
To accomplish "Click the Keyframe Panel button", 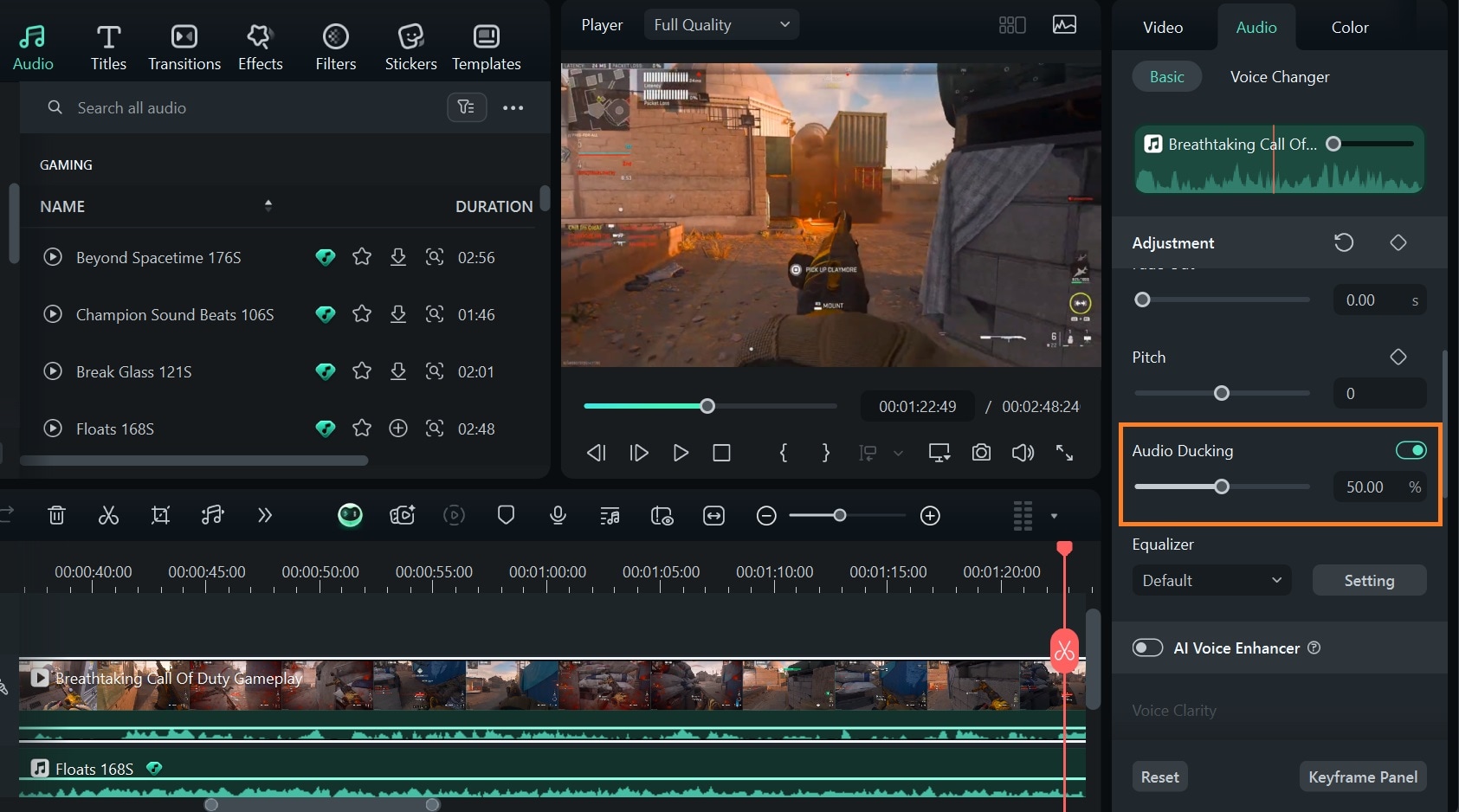I will pos(1362,777).
